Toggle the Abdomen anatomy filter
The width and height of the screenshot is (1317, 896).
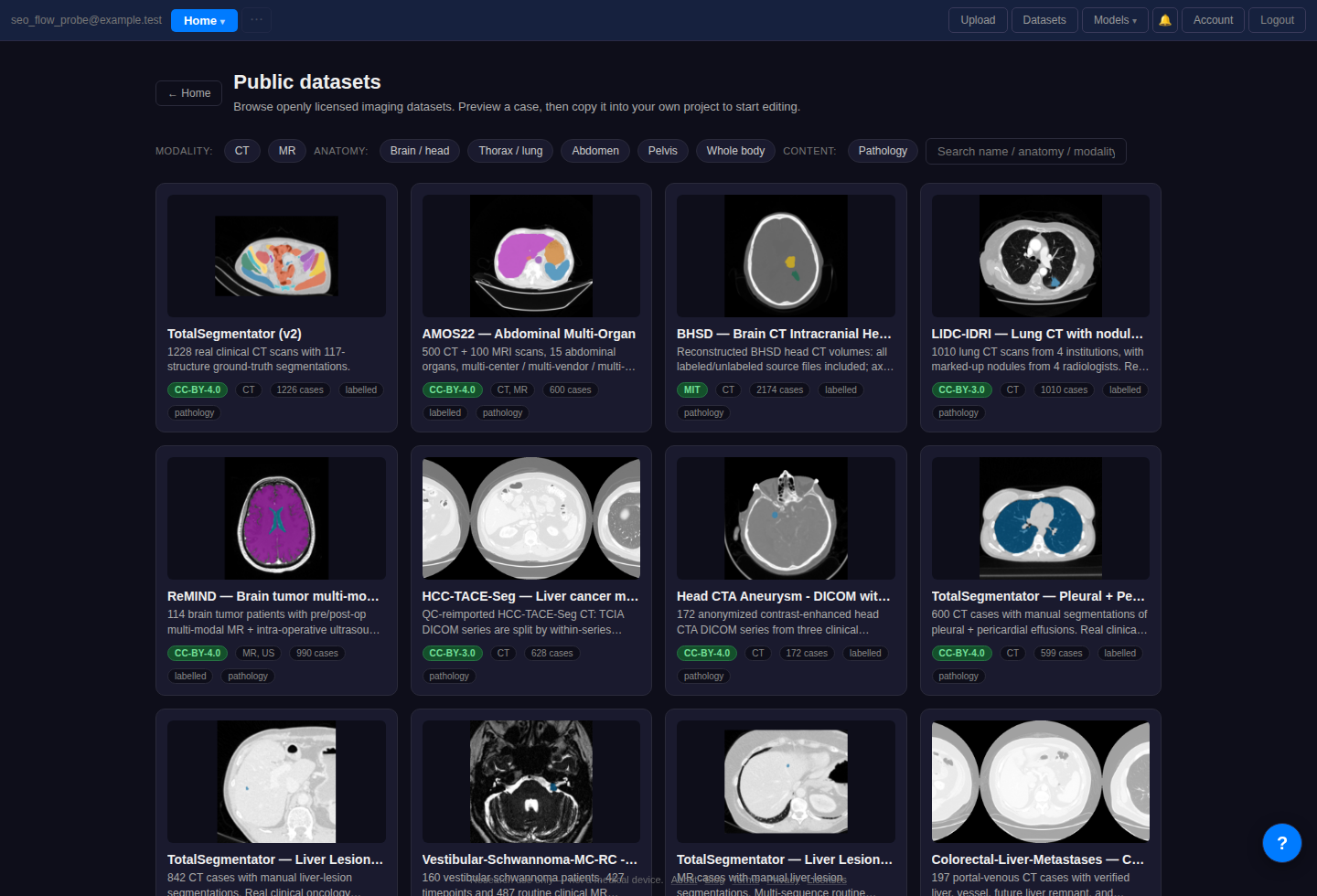pos(595,151)
